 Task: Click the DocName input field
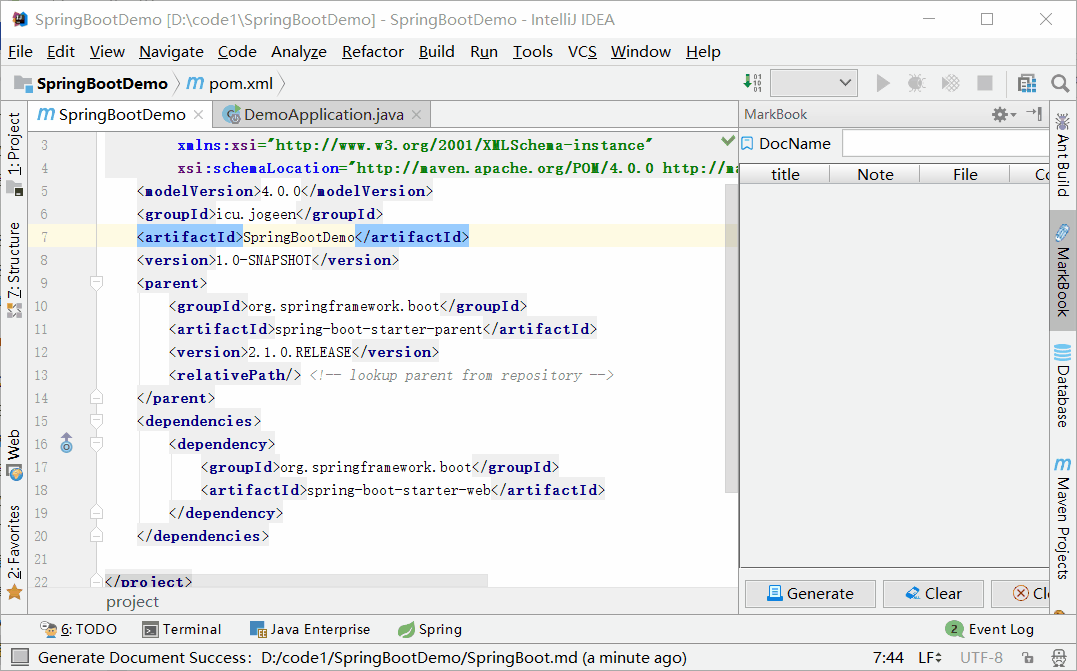[x=946, y=144]
